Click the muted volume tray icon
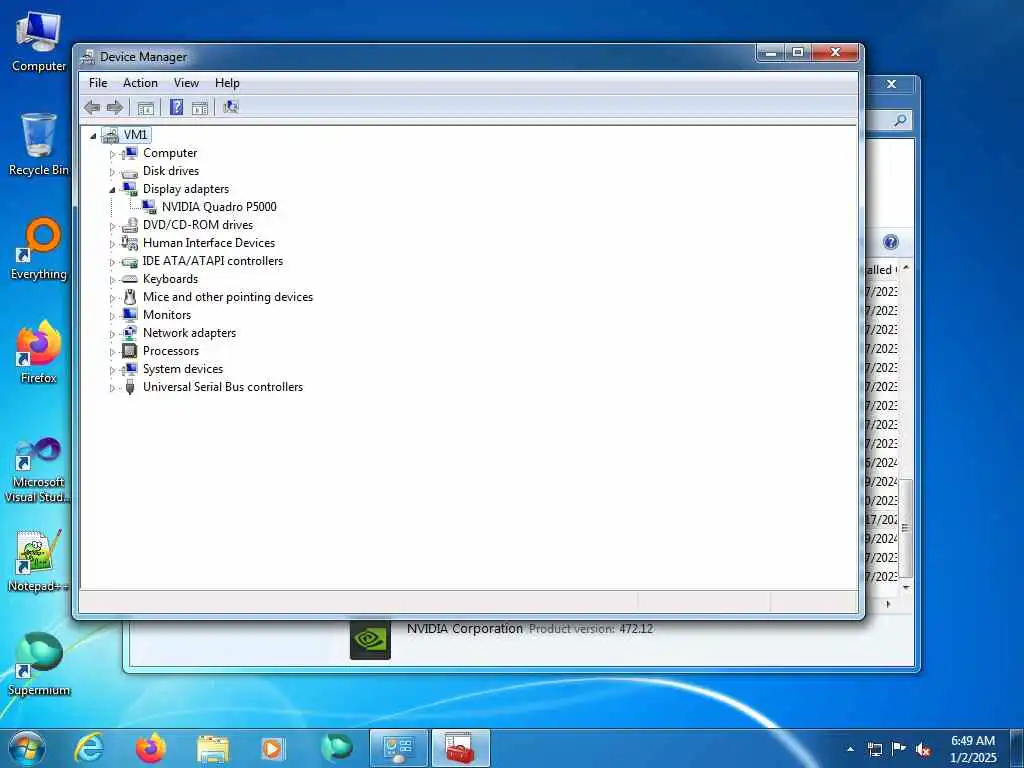This screenshot has width=1024, height=768. 923,750
